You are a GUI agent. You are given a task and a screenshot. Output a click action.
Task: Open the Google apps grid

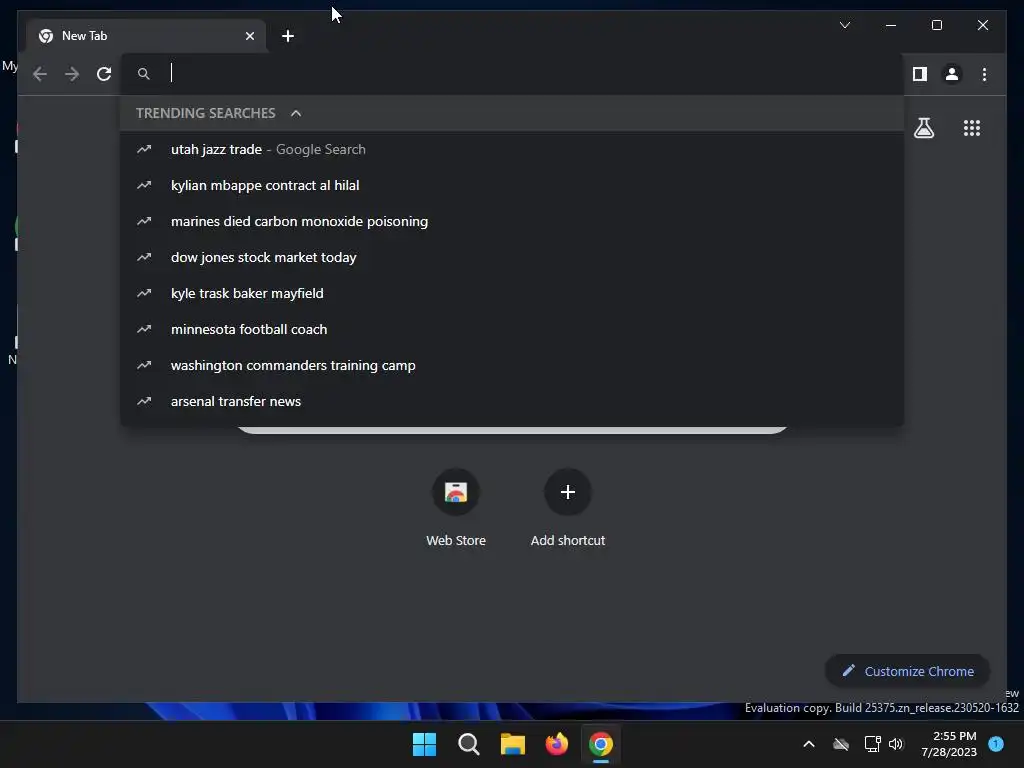tap(972, 128)
